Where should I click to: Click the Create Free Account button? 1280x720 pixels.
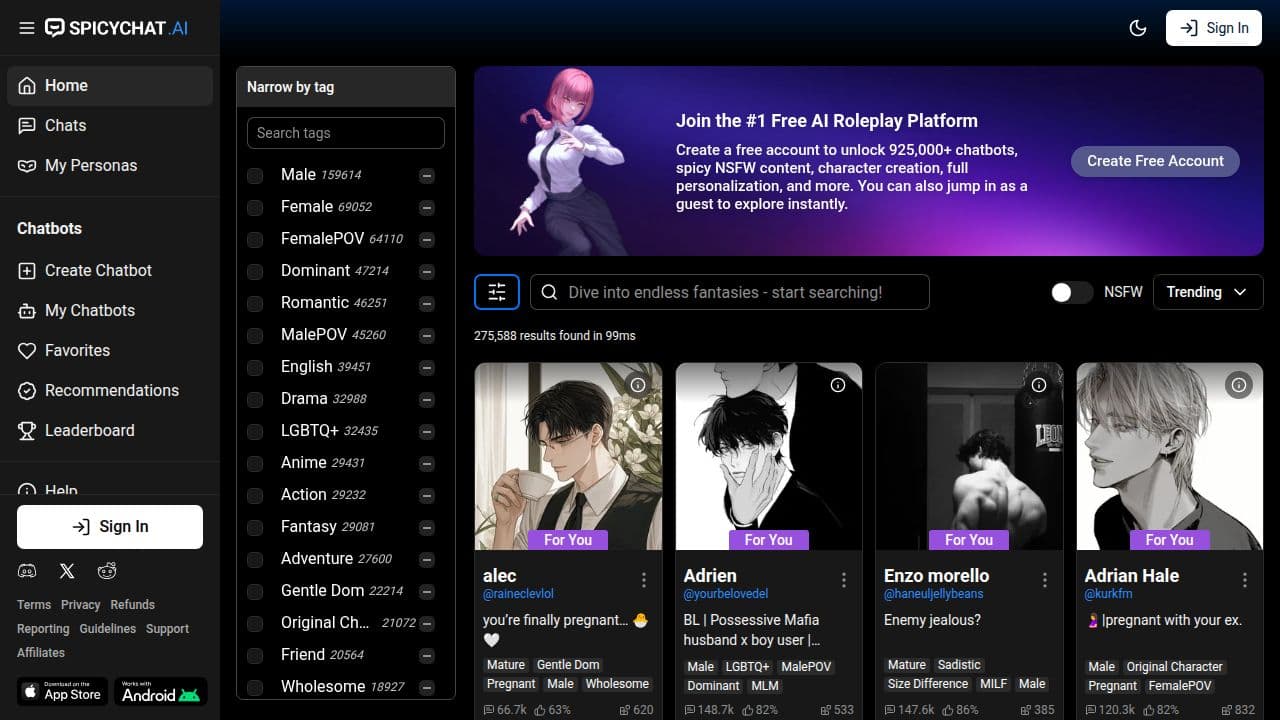1155,161
